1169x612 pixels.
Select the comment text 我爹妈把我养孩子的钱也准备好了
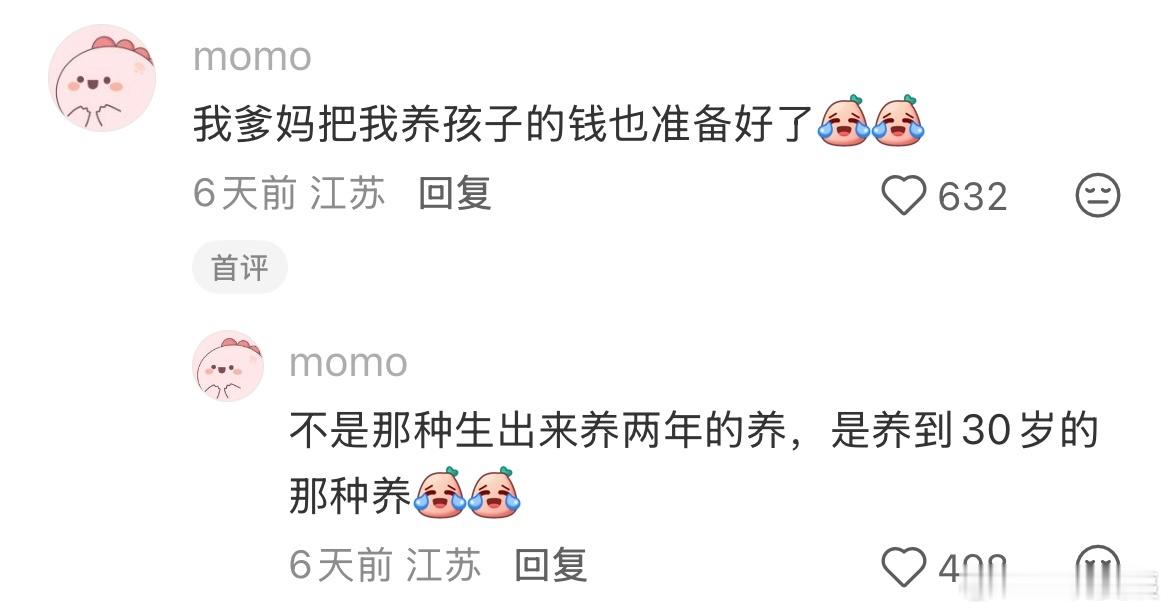click(x=503, y=123)
